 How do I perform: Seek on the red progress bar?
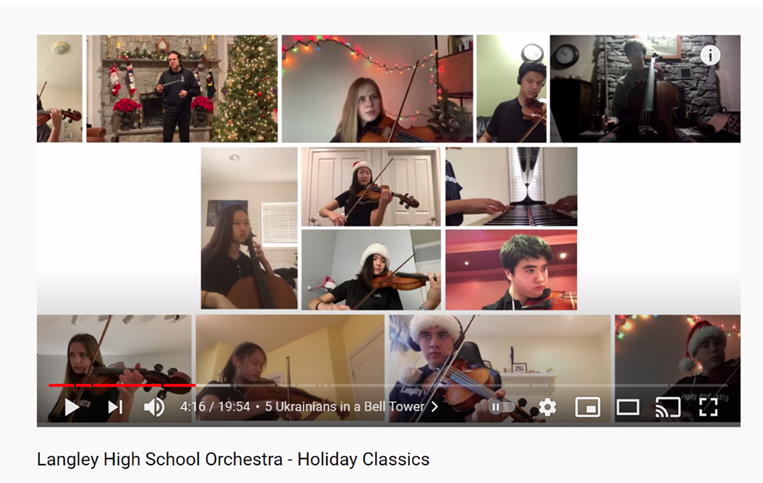[122, 385]
